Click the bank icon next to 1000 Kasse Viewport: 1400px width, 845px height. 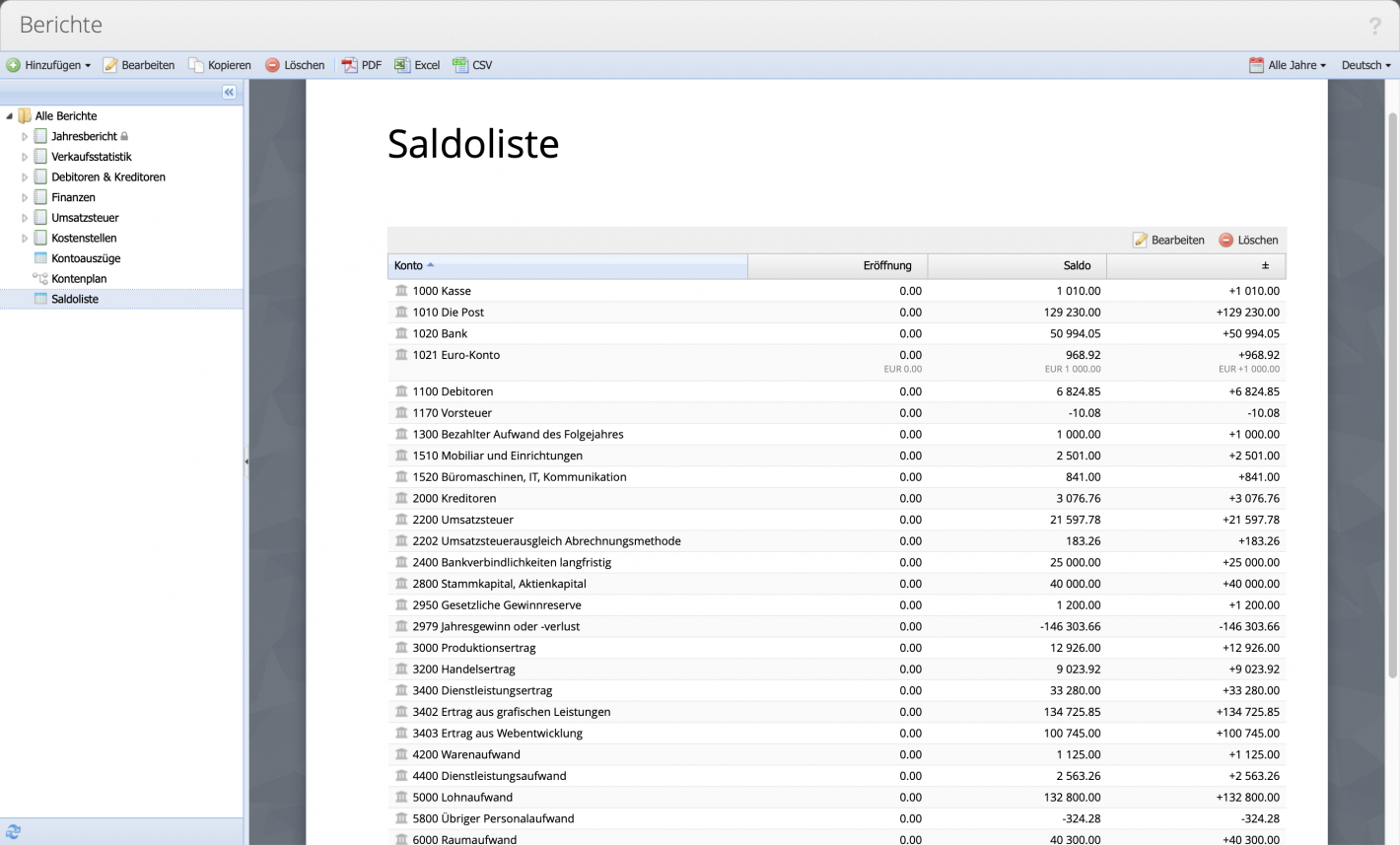click(401, 291)
